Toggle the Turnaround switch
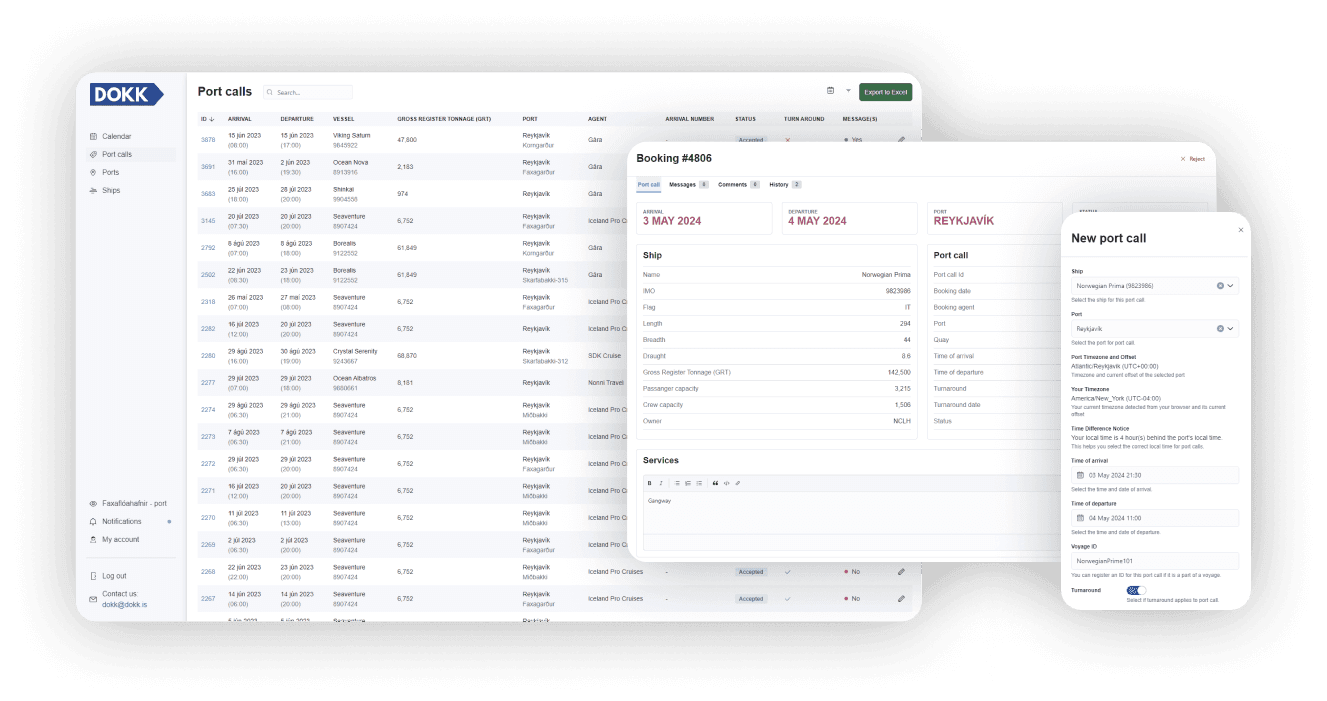Screen dimensions: 1327x701 pyautogui.click(x=1135, y=590)
